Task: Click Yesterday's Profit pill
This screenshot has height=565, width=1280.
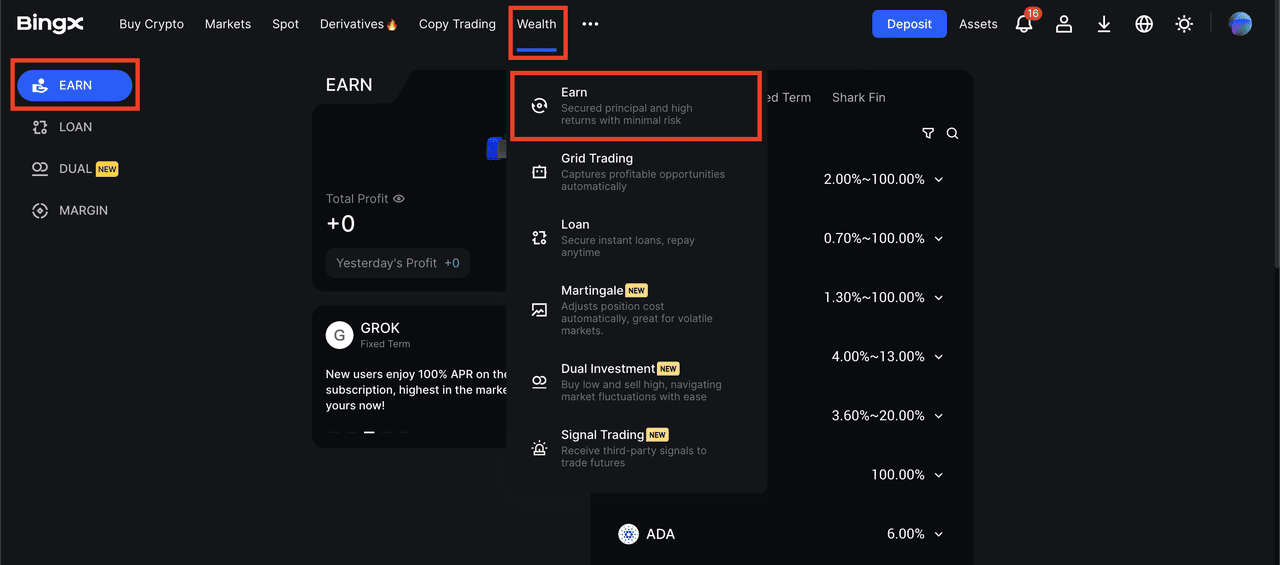Action: pos(398,263)
